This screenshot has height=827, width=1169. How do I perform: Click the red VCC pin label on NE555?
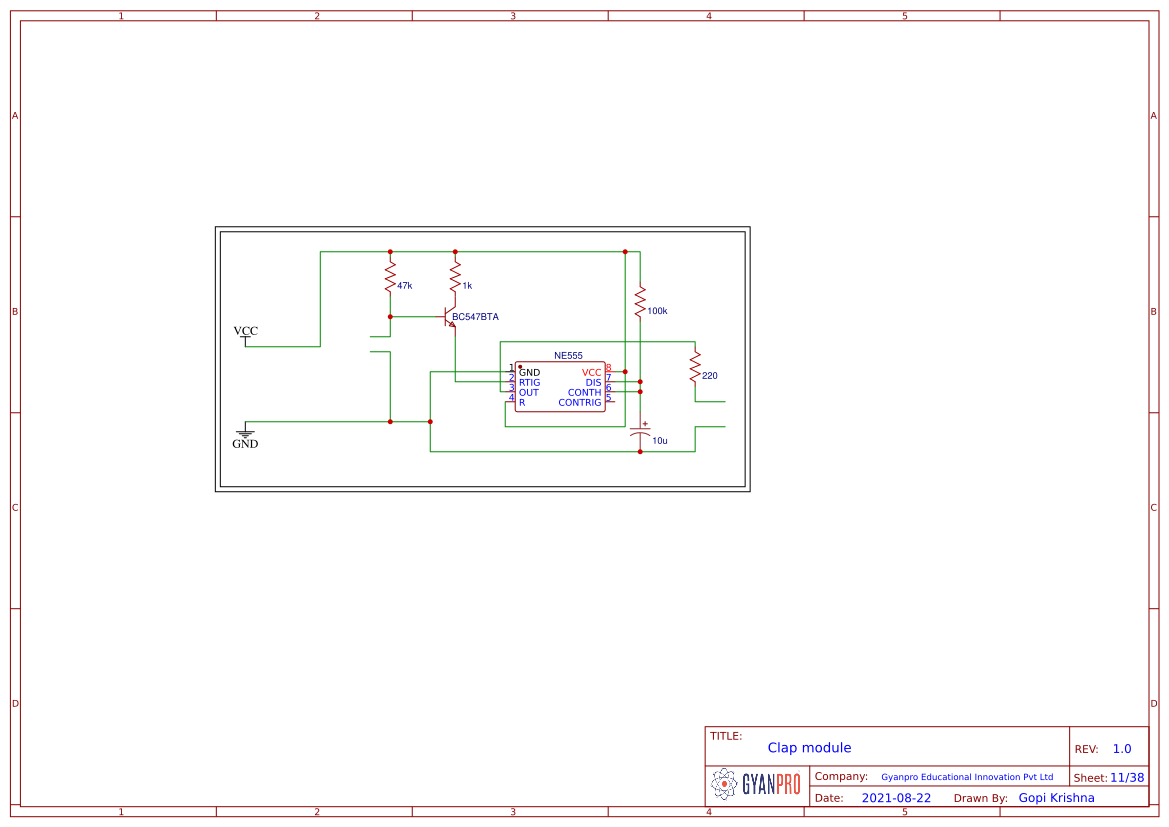point(591,373)
